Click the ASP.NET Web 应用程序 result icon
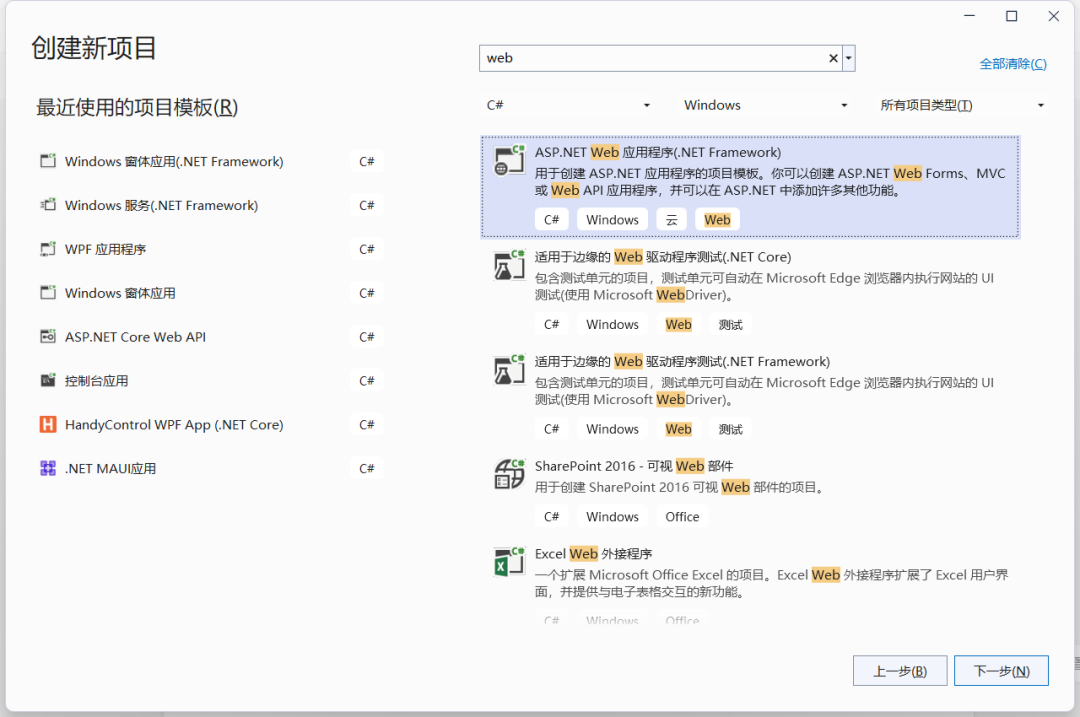Image resolution: width=1080 pixels, height=717 pixels. coord(509,160)
